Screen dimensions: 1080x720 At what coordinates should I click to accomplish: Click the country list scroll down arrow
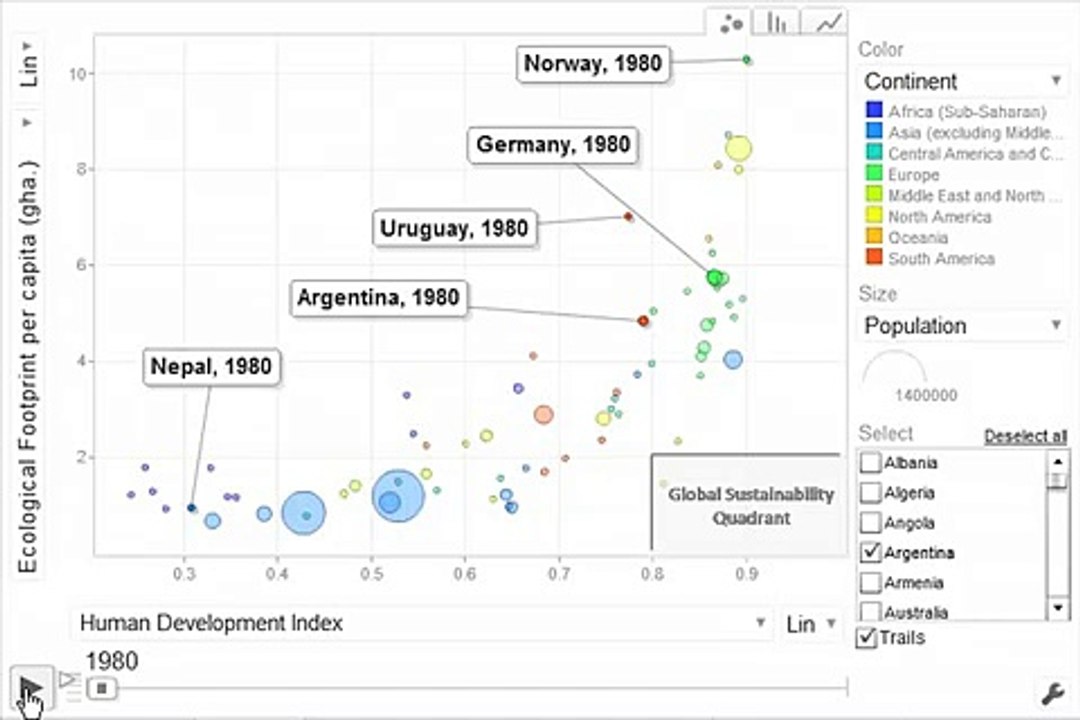pyautogui.click(x=1057, y=608)
